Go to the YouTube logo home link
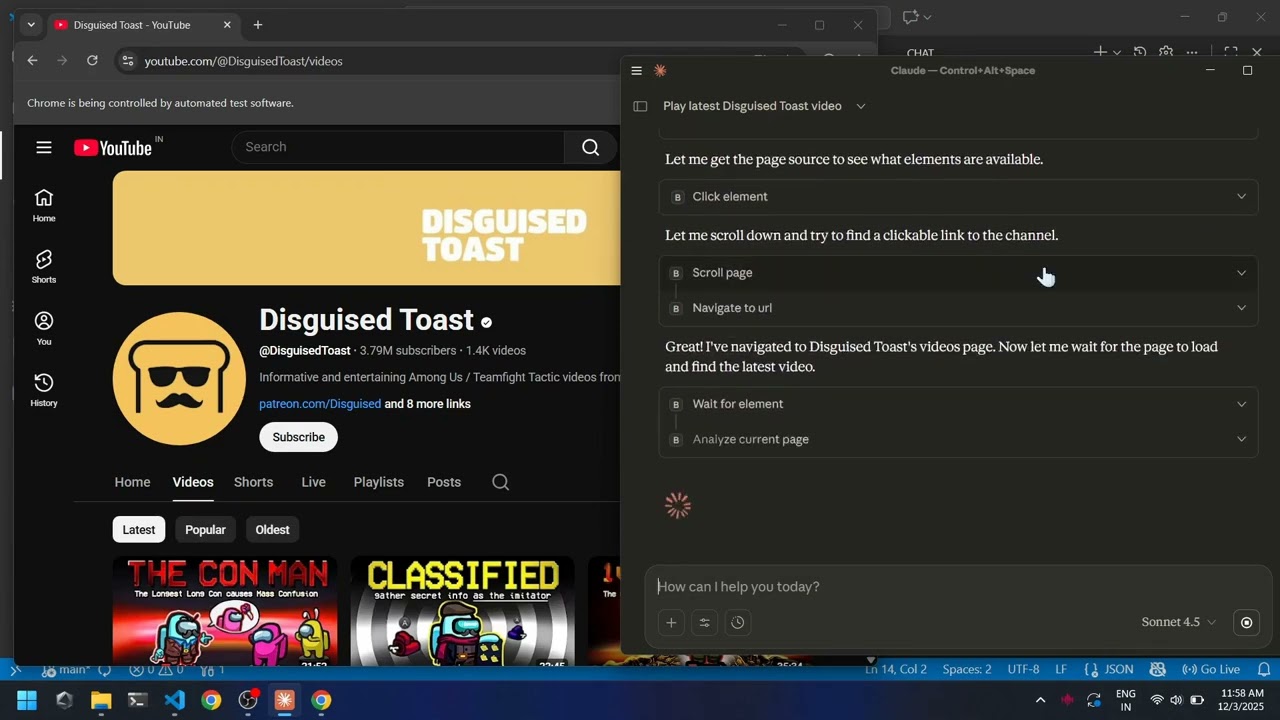The image size is (1280, 720). click(112, 148)
